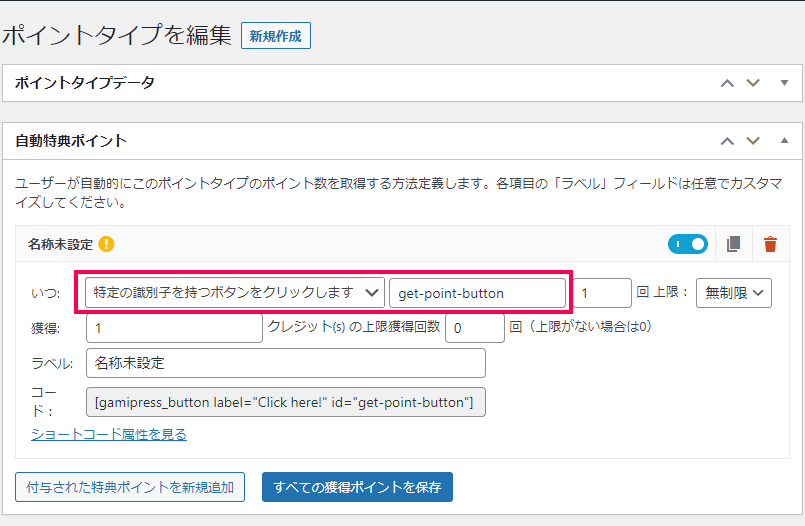Image resolution: width=805 pixels, height=526 pixels.
Task: Toggle the 名称未設定 requirement switch
Action: pyautogui.click(x=687, y=244)
